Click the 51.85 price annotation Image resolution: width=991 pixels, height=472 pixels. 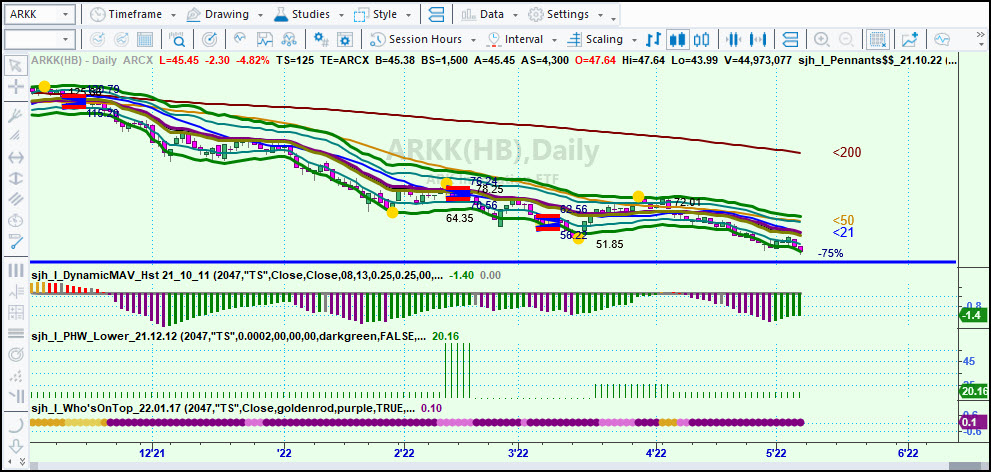coord(609,244)
